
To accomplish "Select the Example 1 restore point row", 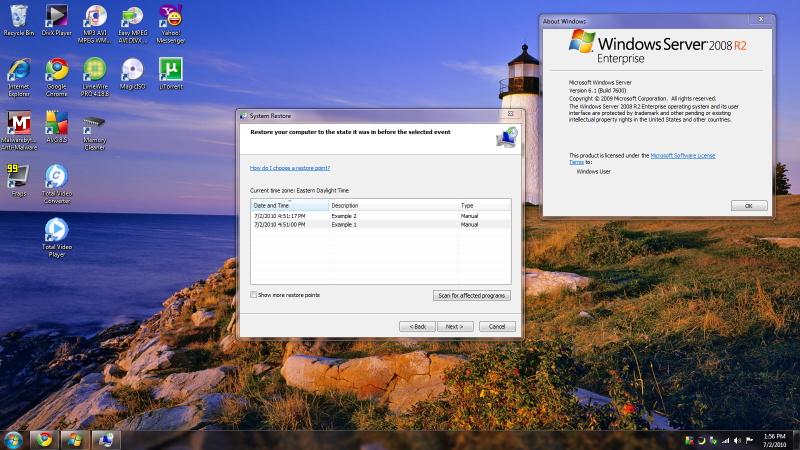I will pyautogui.click(x=381, y=224).
